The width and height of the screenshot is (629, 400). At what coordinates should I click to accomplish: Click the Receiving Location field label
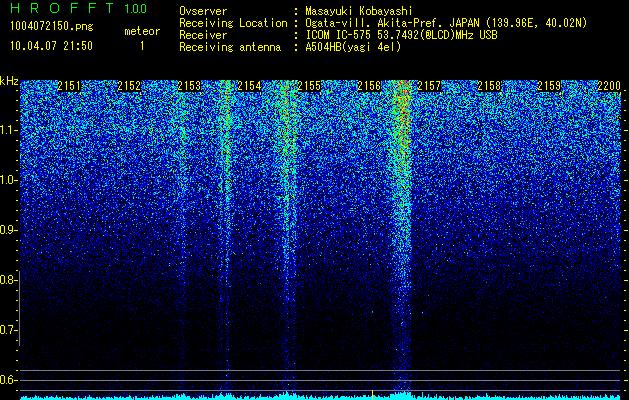coord(233,23)
